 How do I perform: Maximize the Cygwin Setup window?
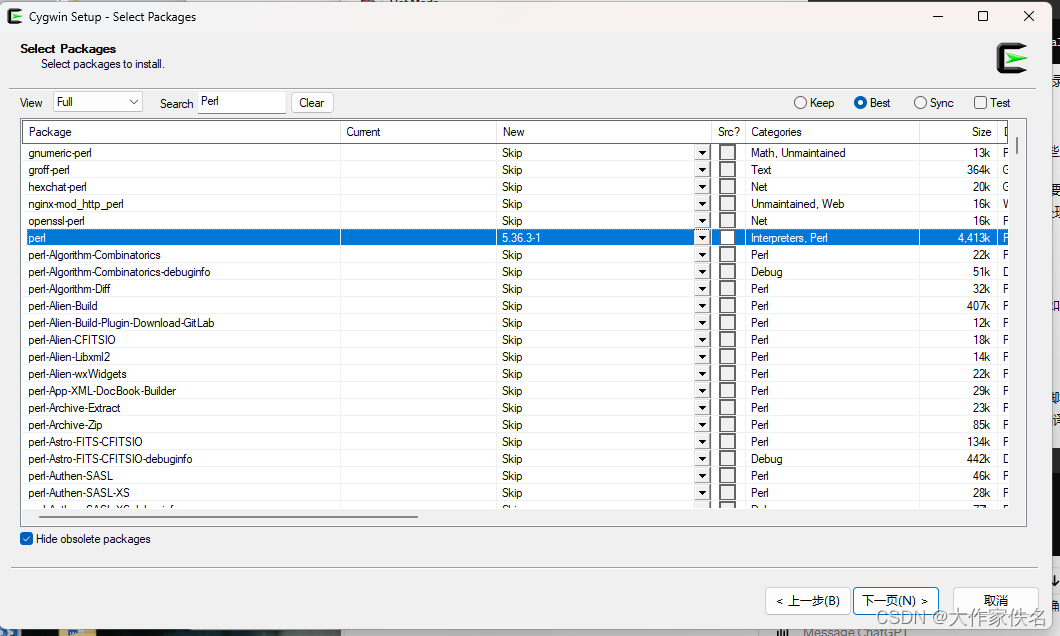pyautogui.click(x=983, y=16)
